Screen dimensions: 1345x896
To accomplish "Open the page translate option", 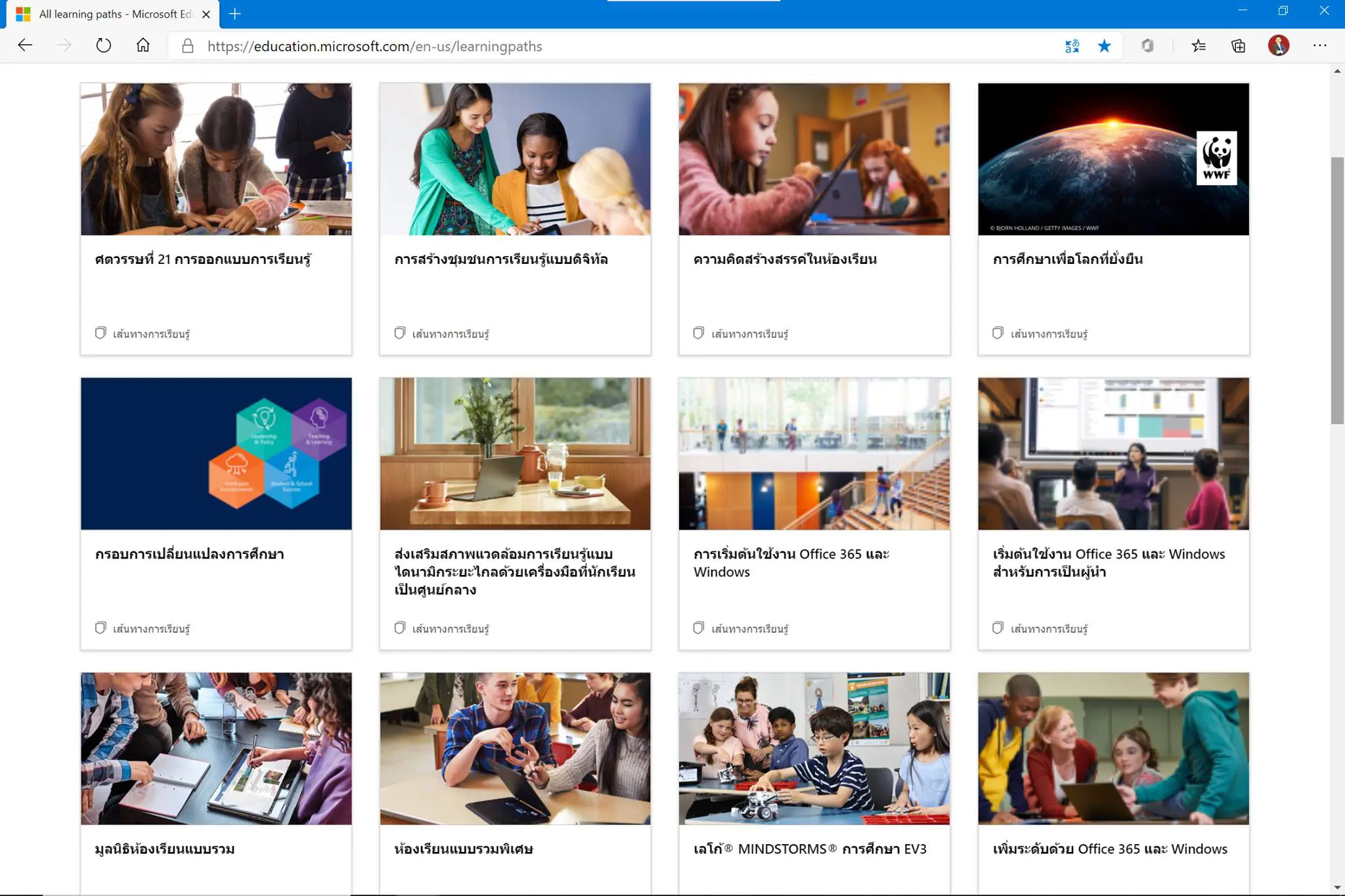I will pos(1072,46).
